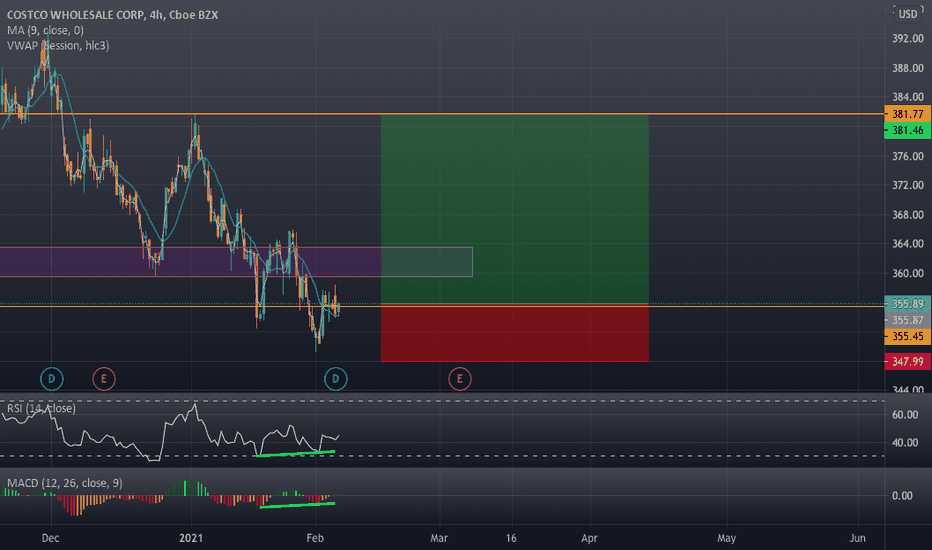Click the 355.45 orange price label

click(908, 337)
